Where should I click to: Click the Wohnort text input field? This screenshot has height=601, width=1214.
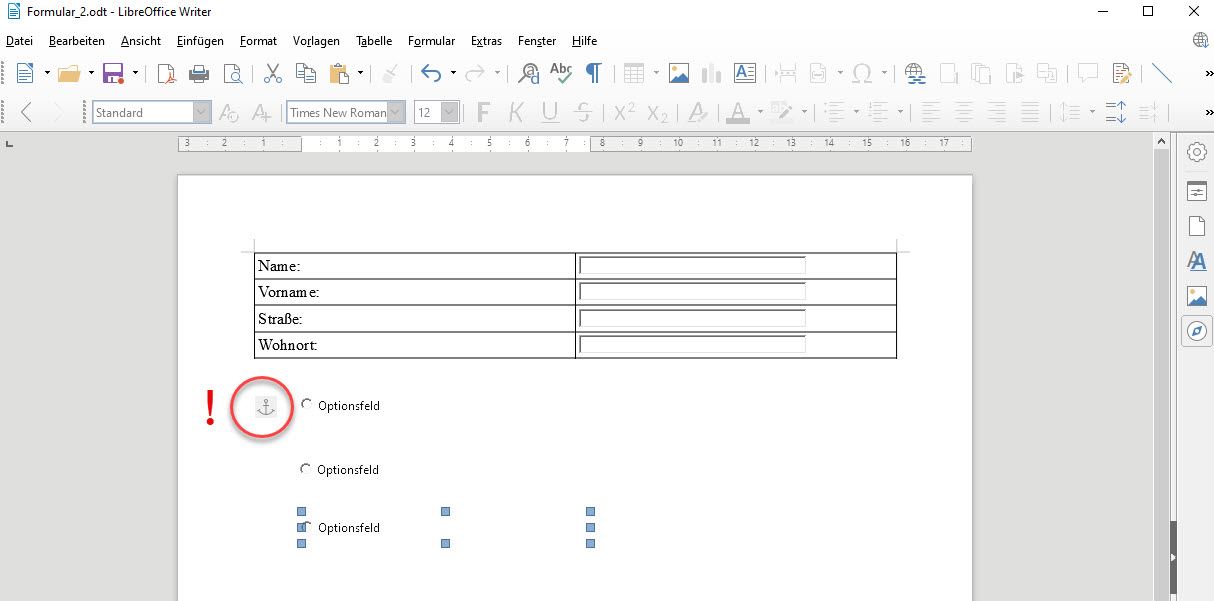[692, 344]
